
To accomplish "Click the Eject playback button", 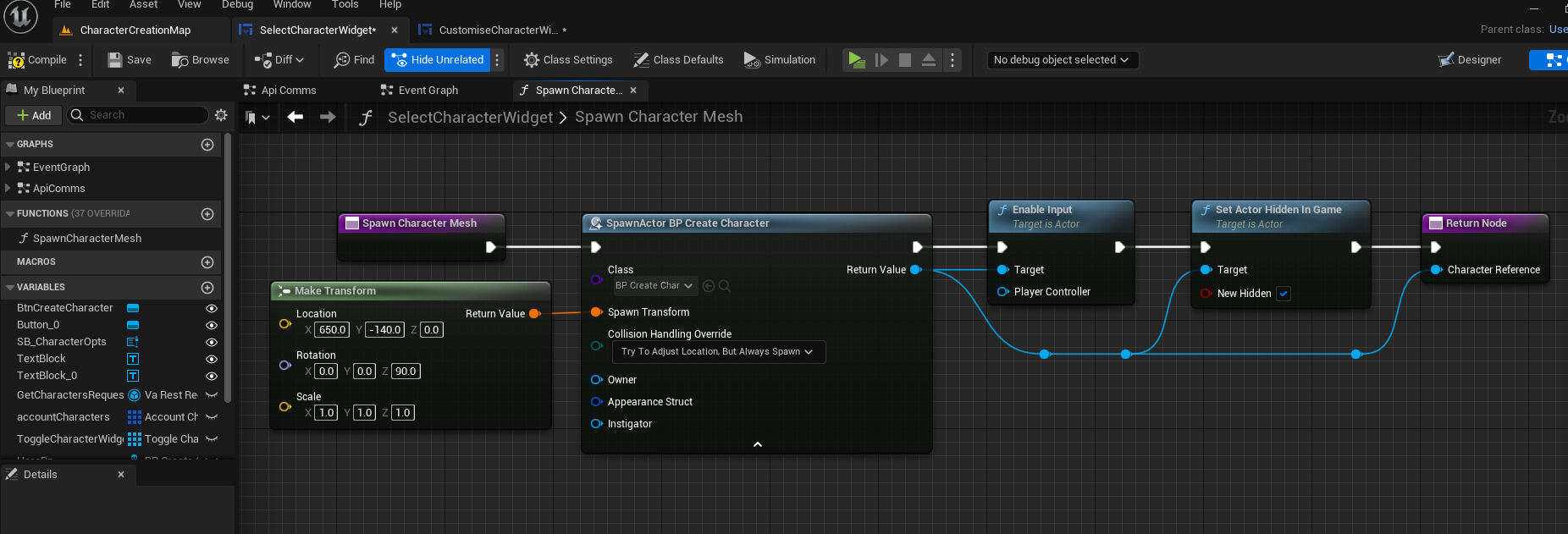I will point(929,60).
